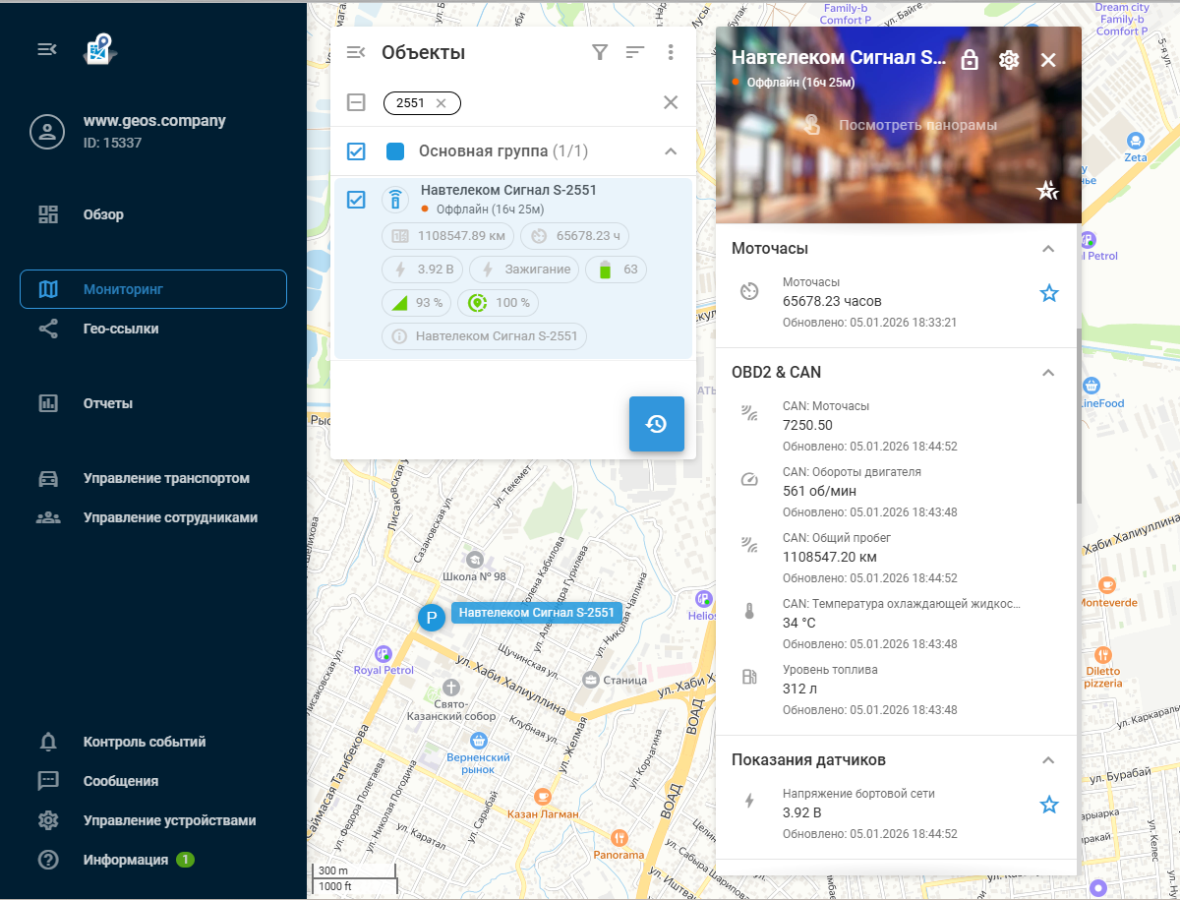
Task: Click the blue group color square
Action: (395, 151)
